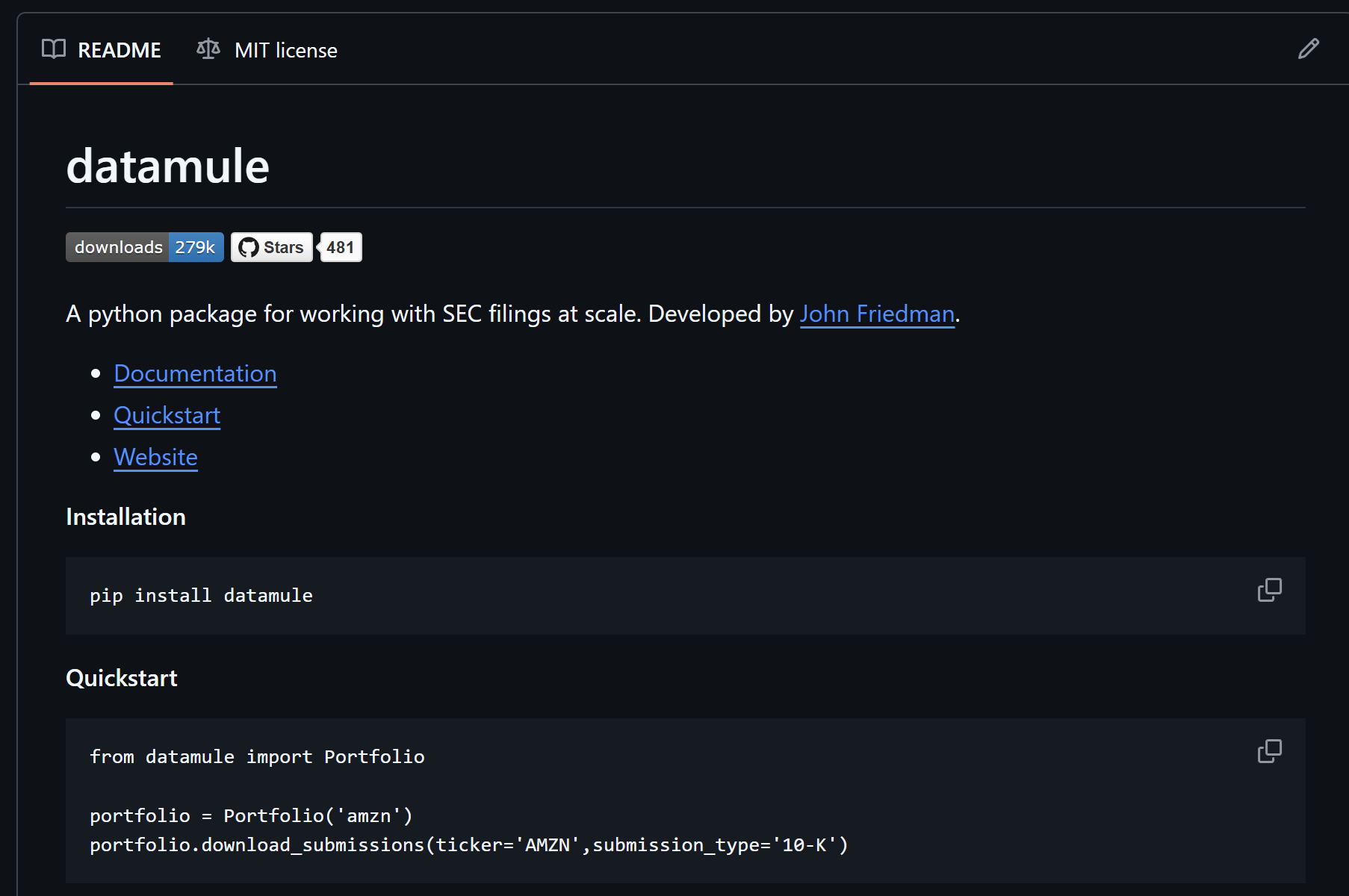Click the datamule heading

pyautogui.click(x=167, y=166)
